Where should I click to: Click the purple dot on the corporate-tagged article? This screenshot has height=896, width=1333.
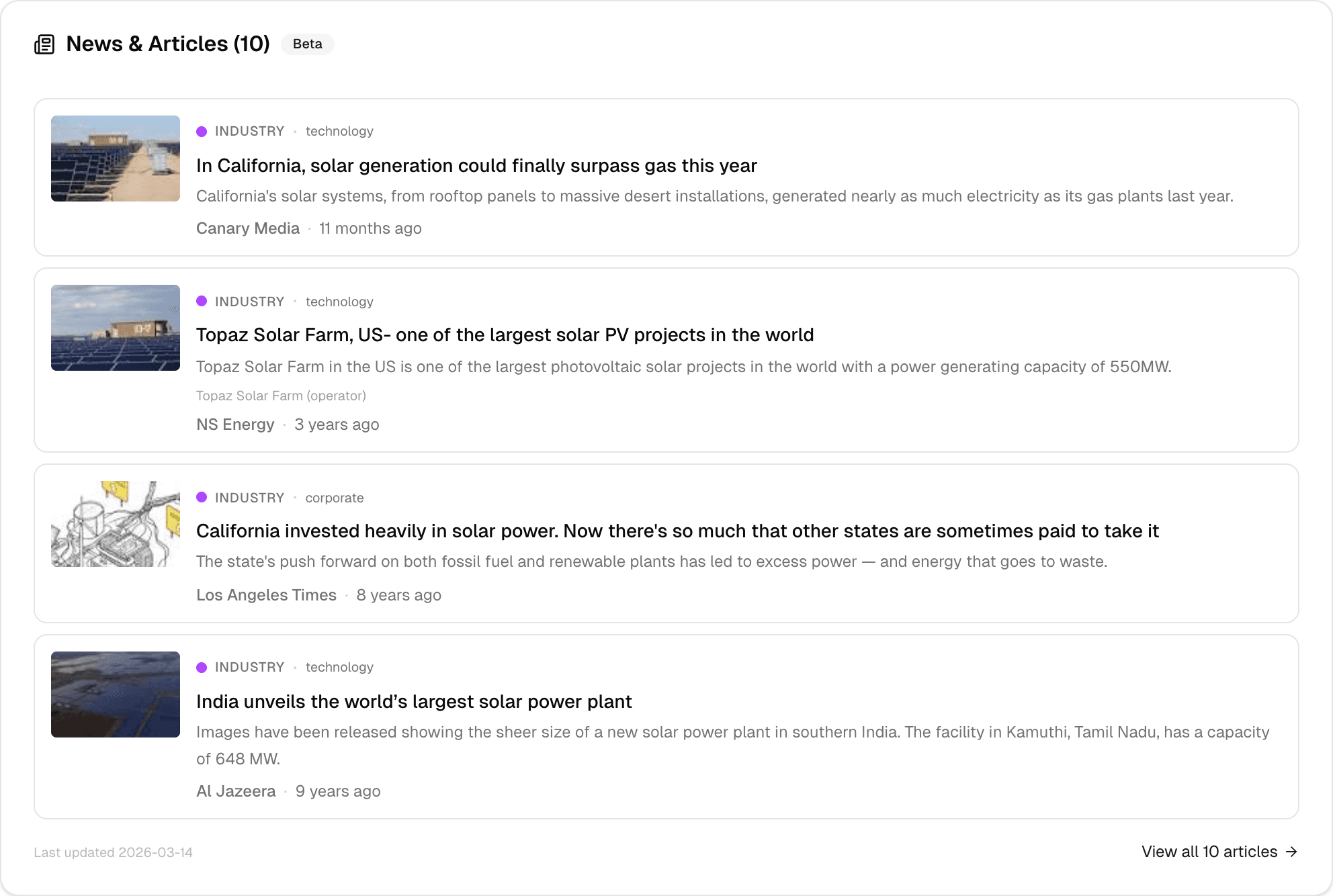click(x=202, y=498)
